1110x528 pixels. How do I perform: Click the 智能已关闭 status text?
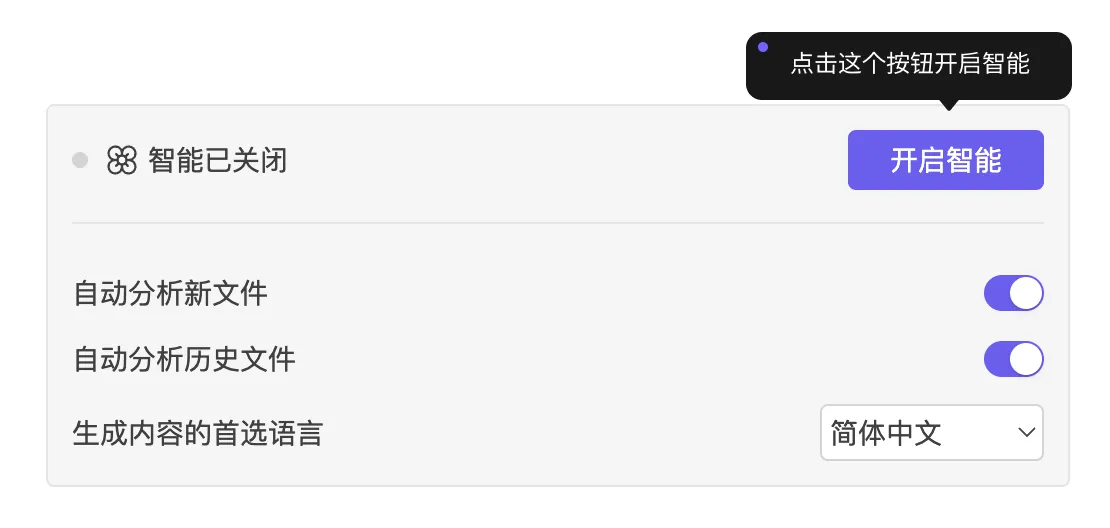[218, 160]
